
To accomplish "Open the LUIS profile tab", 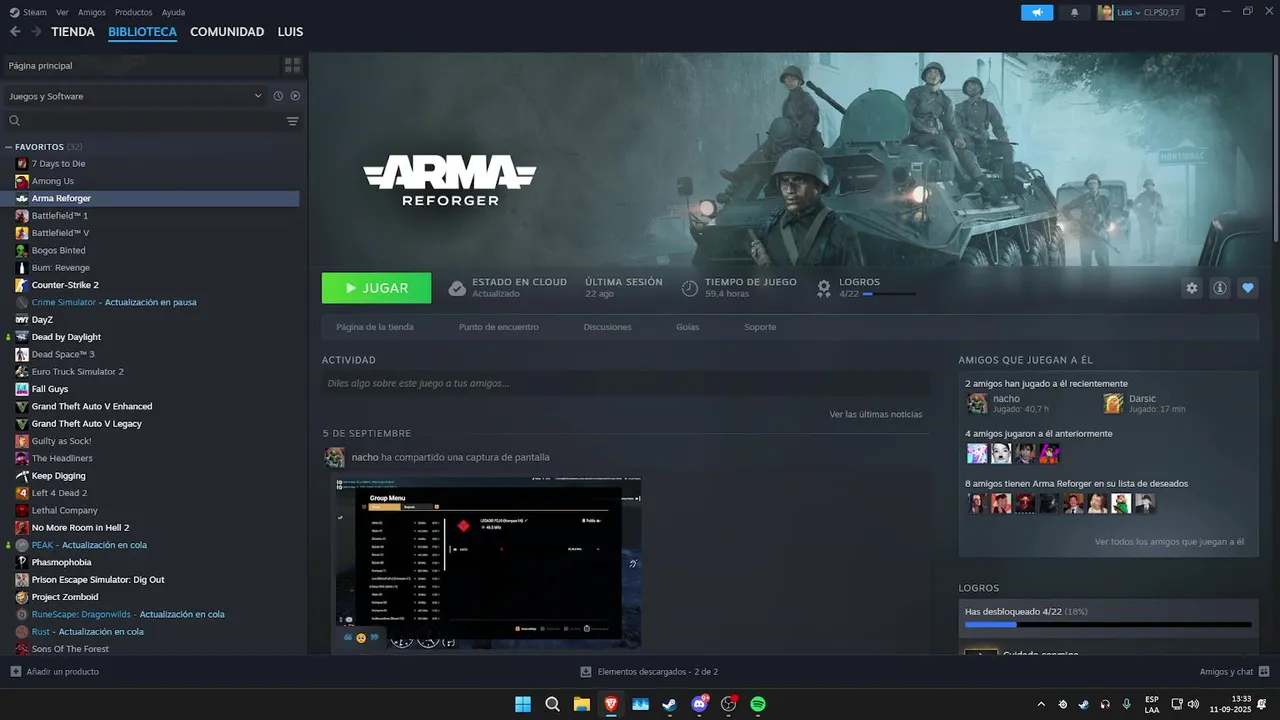I will point(290,32).
